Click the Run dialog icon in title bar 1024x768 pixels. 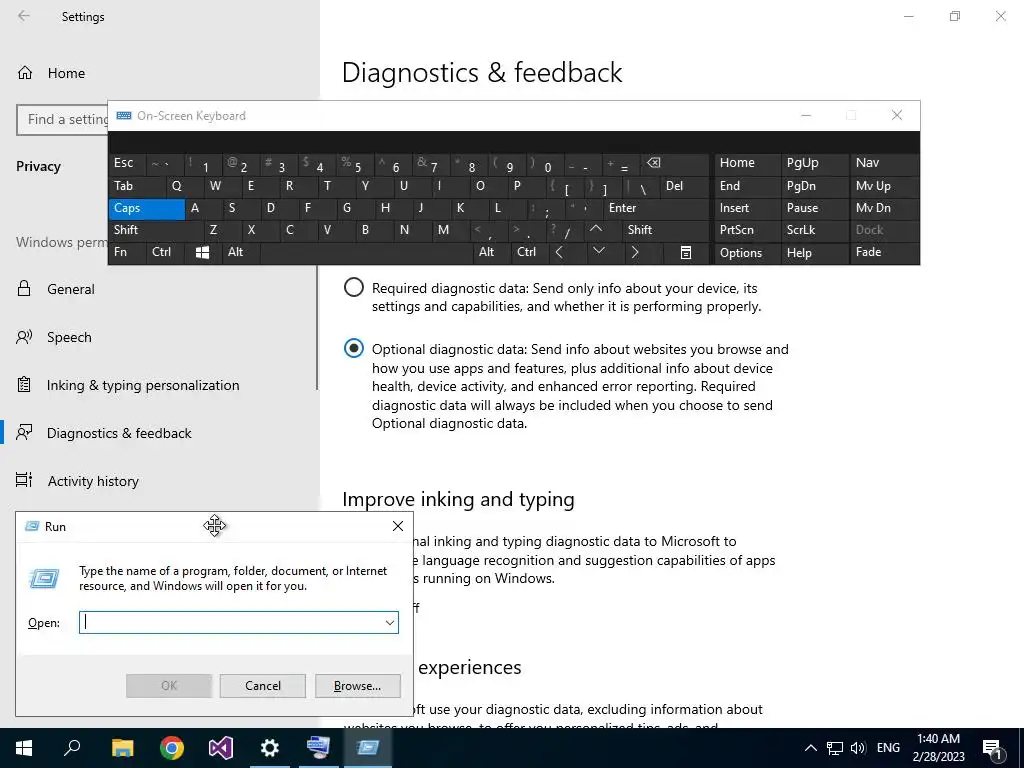pyautogui.click(x=31, y=526)
